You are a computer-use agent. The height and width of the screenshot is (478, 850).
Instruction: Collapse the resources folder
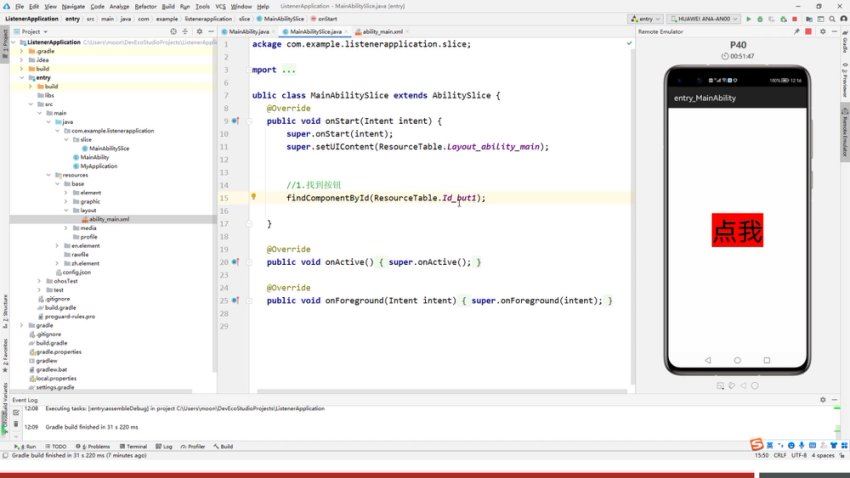point(48,175)
